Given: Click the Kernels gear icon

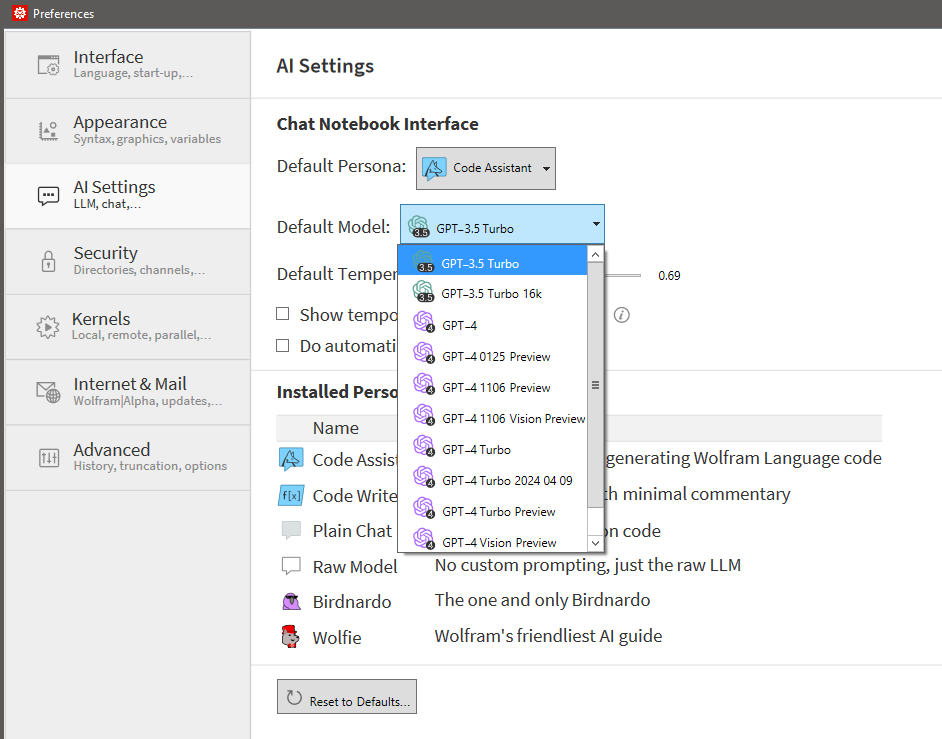Looking at the screenshot, I should click(x=48, y=327).
